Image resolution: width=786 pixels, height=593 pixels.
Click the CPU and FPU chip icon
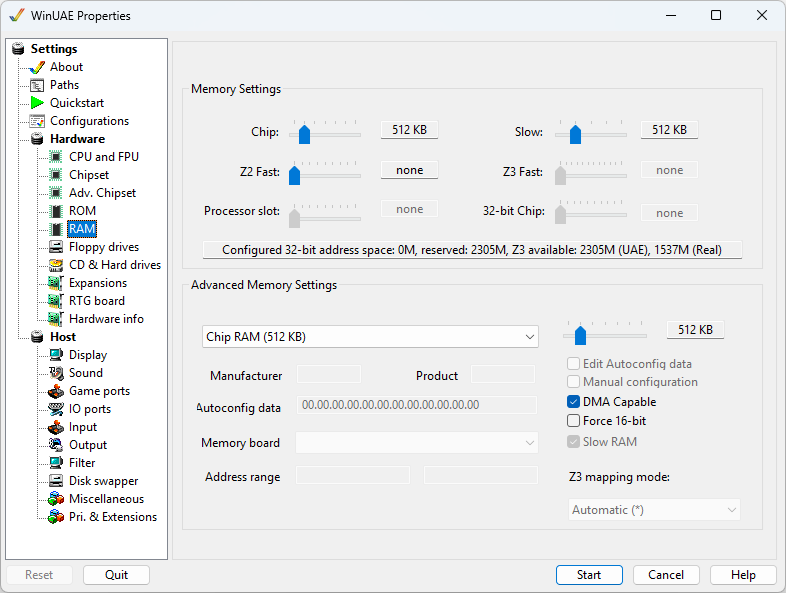tap(56, 157)
